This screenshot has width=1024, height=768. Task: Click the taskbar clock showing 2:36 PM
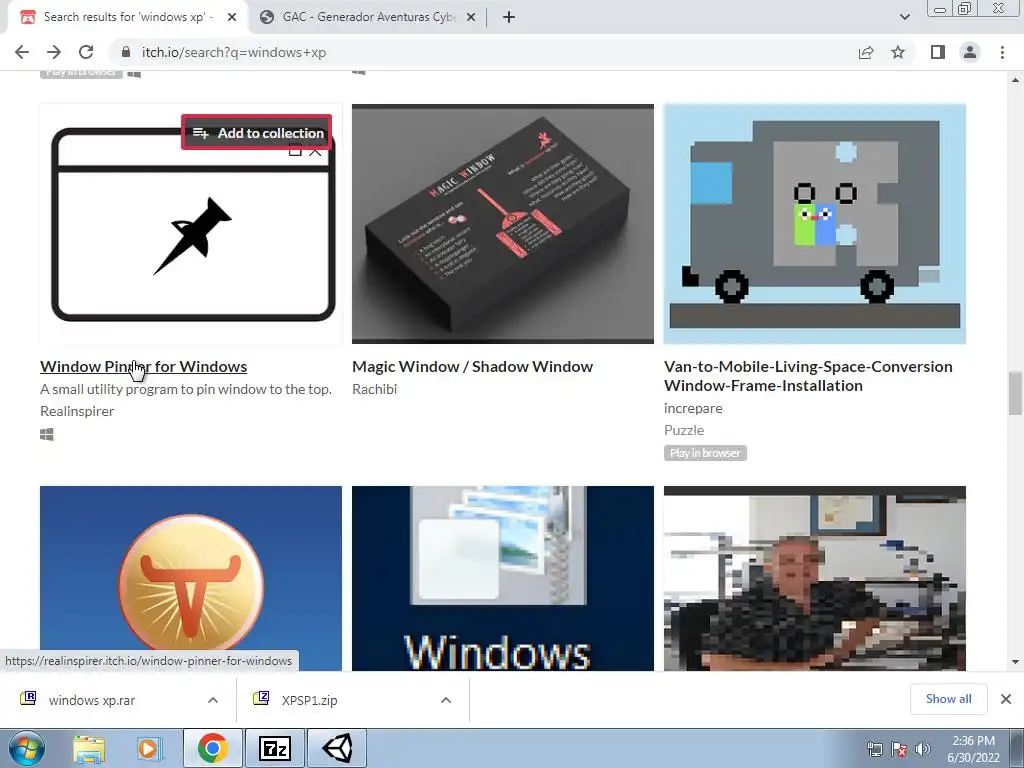(973, 749)
